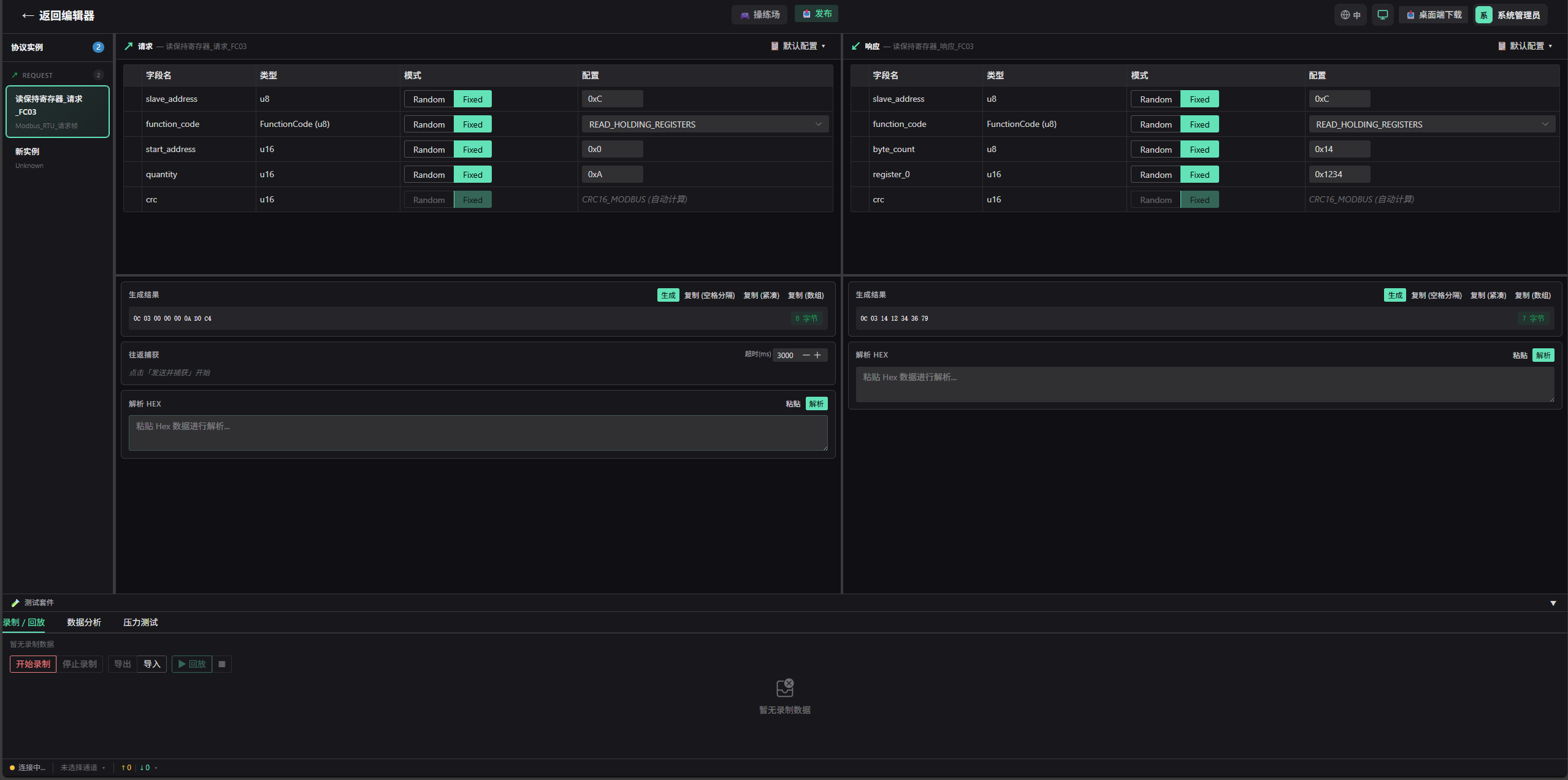Screen dimensions: 1568x780
Task: Increase the timeout with the plus stepper
Action: click(x=817, y=355)
